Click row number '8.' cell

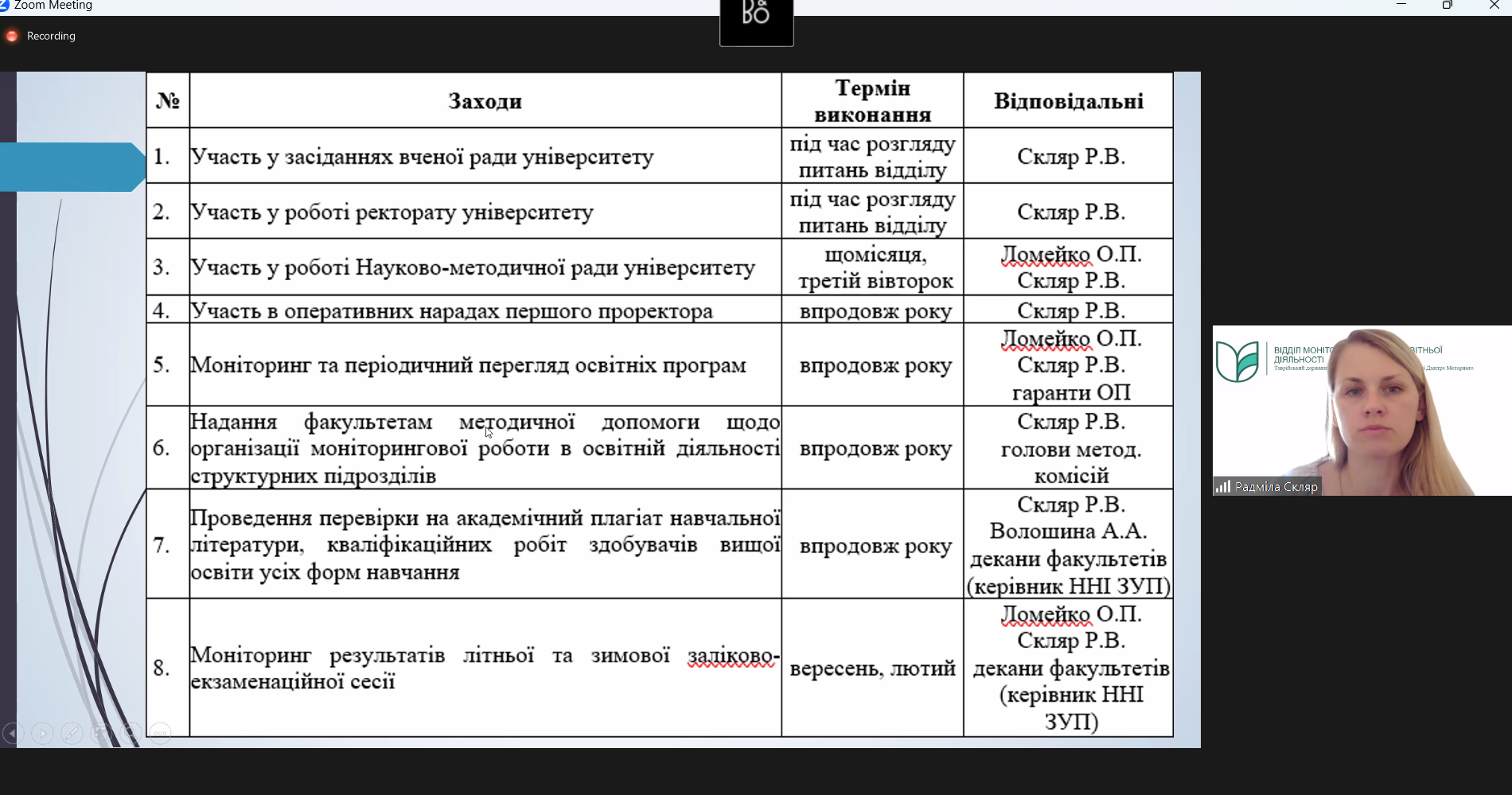click(162, 668)
